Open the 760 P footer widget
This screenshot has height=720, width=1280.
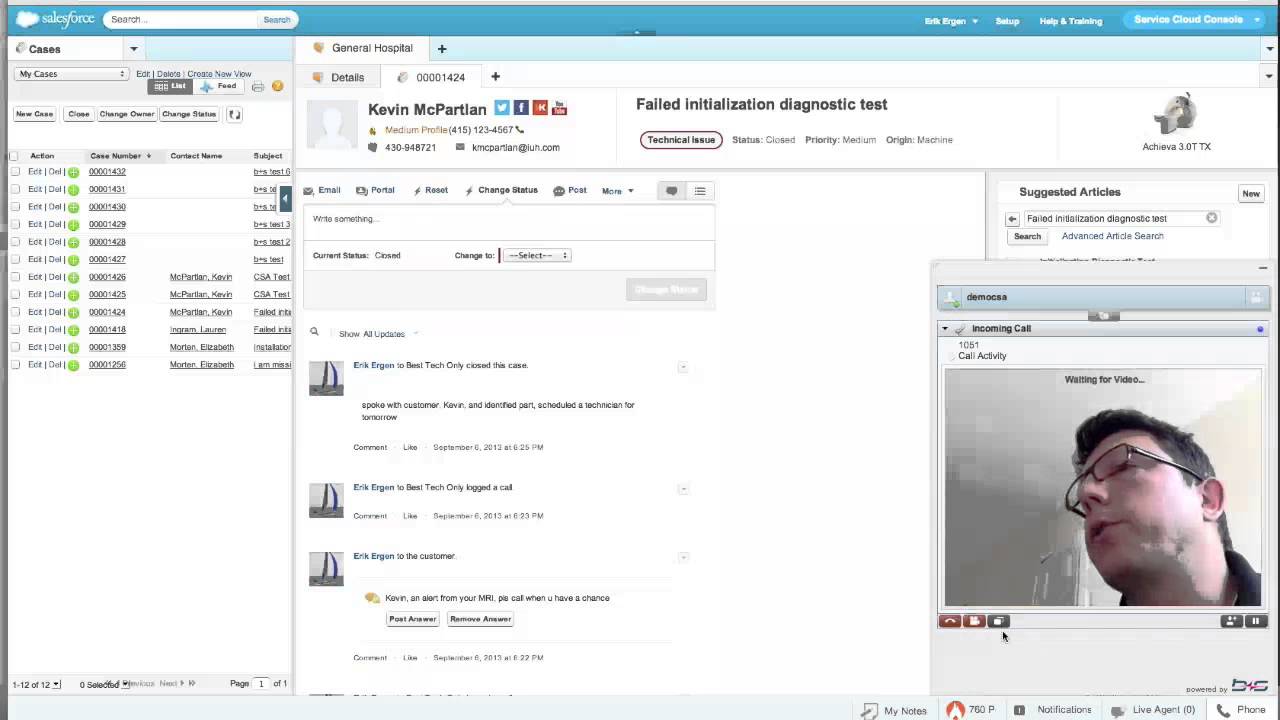[x=971, y=710]
